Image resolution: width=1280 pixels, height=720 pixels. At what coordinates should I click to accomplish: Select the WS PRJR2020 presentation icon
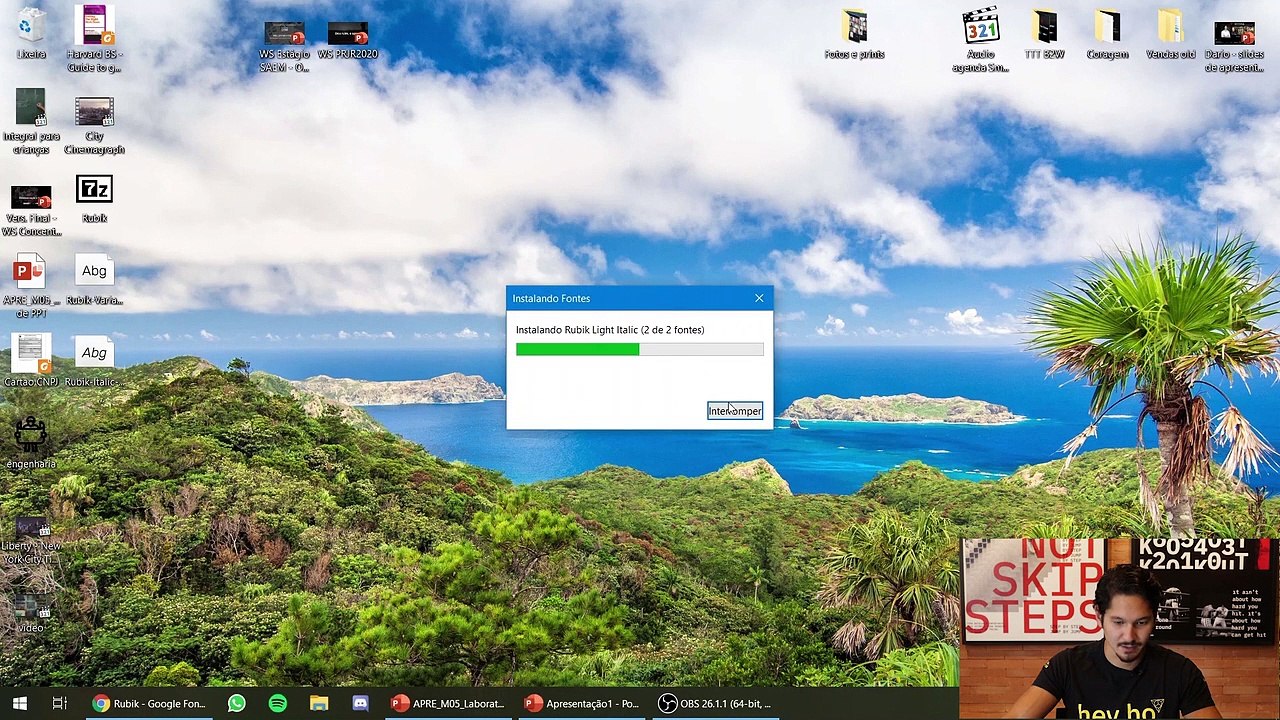[x=347, y=40]
